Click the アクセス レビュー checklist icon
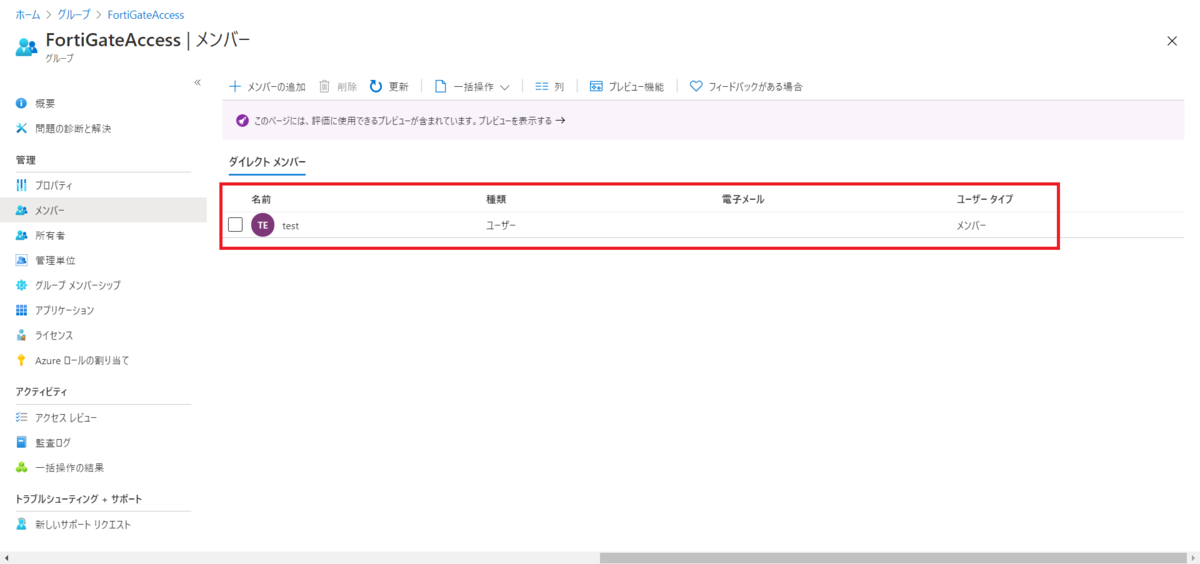 (x=22, y=417)
